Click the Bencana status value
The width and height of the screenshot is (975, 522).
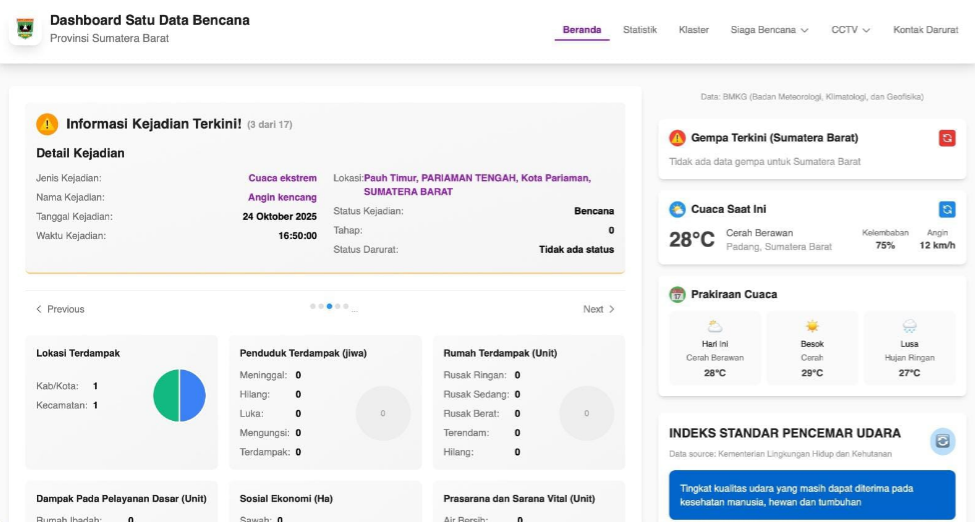tap(594, 211)
